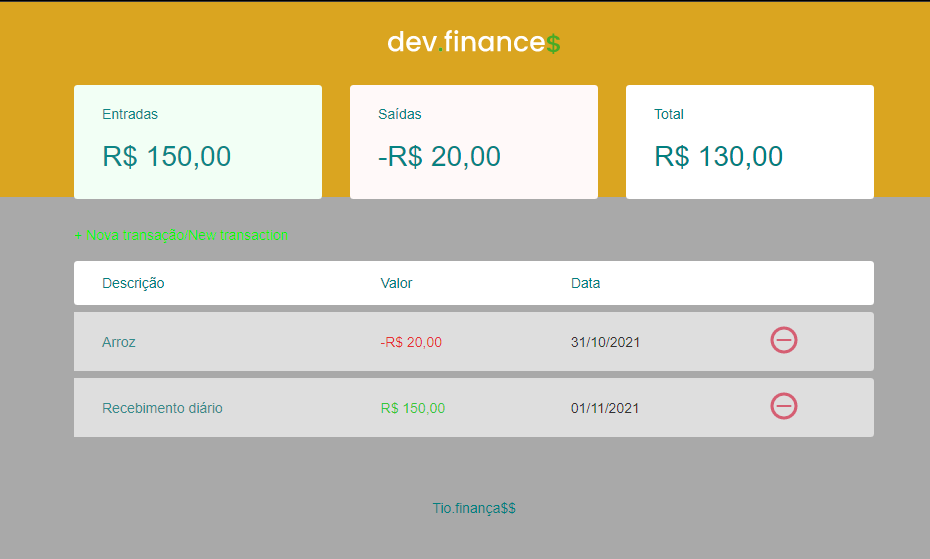Click the Valor column header
Screen dimensions: 930x559
point(396,283)
